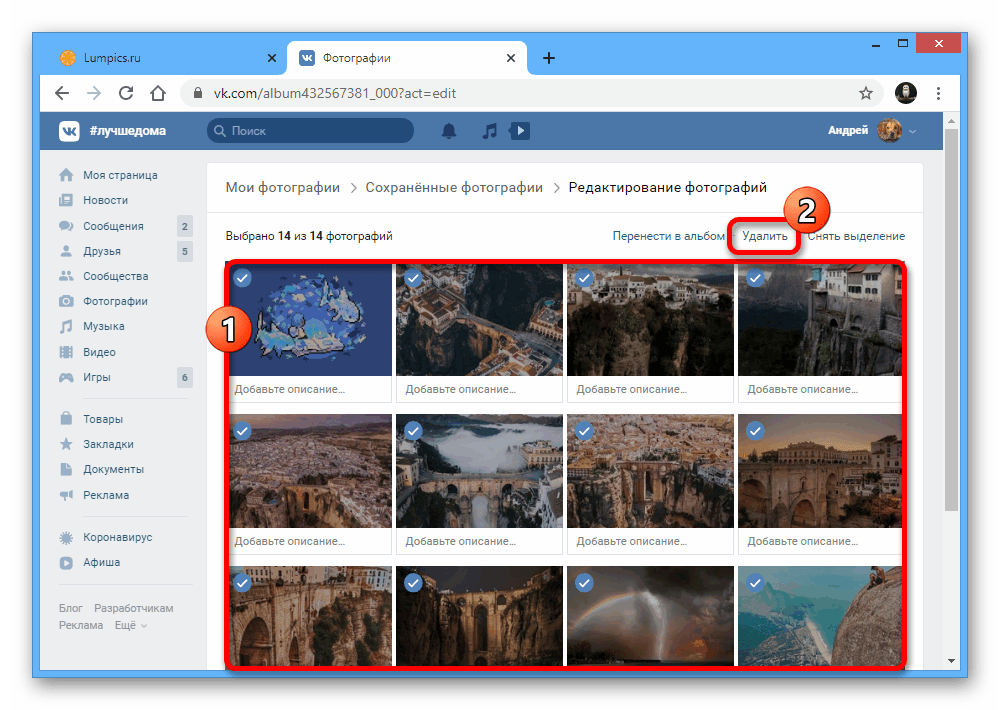Click the VK Поиск search field

pyautogui.click(x=311, y=131)
